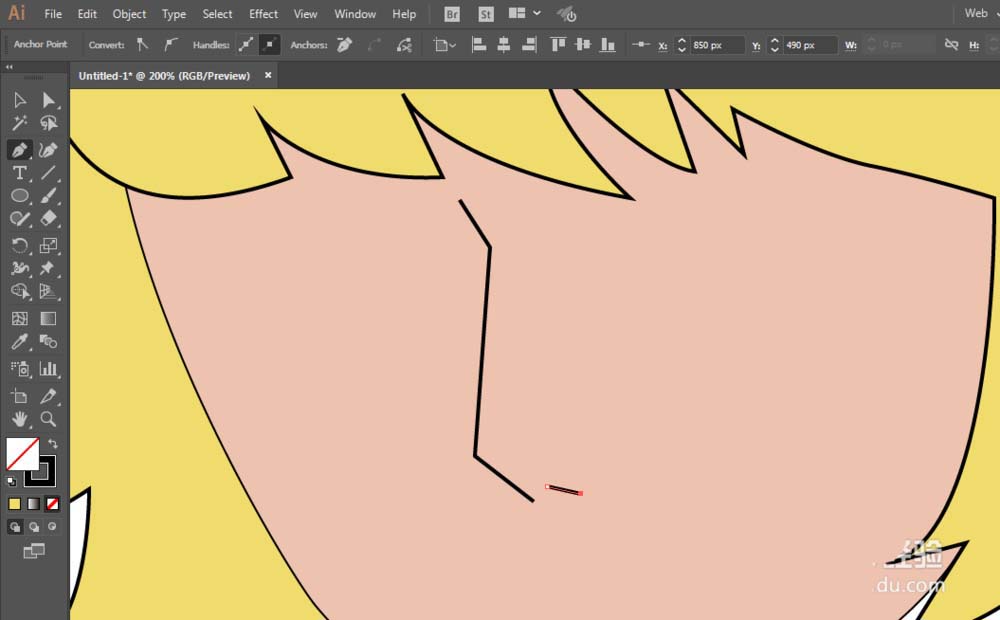Apply solid Color mode button

tap(15, 504)
